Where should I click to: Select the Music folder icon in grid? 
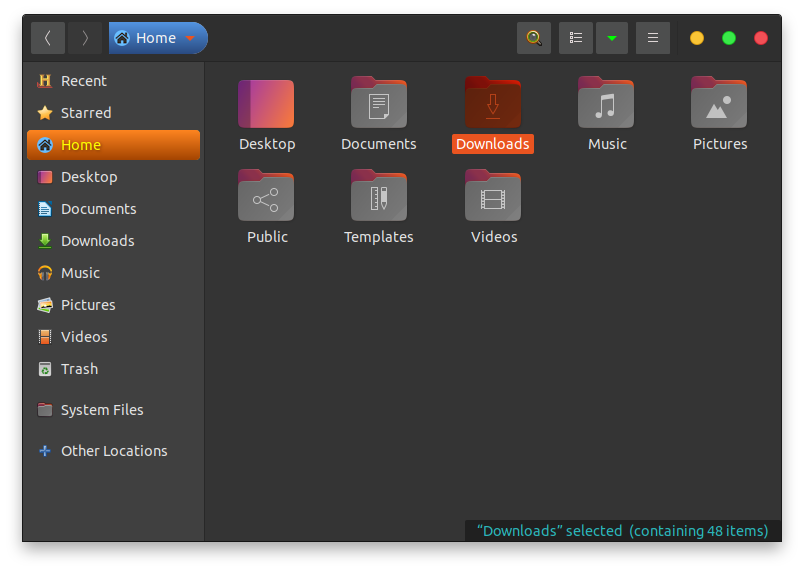click(606, 103)
